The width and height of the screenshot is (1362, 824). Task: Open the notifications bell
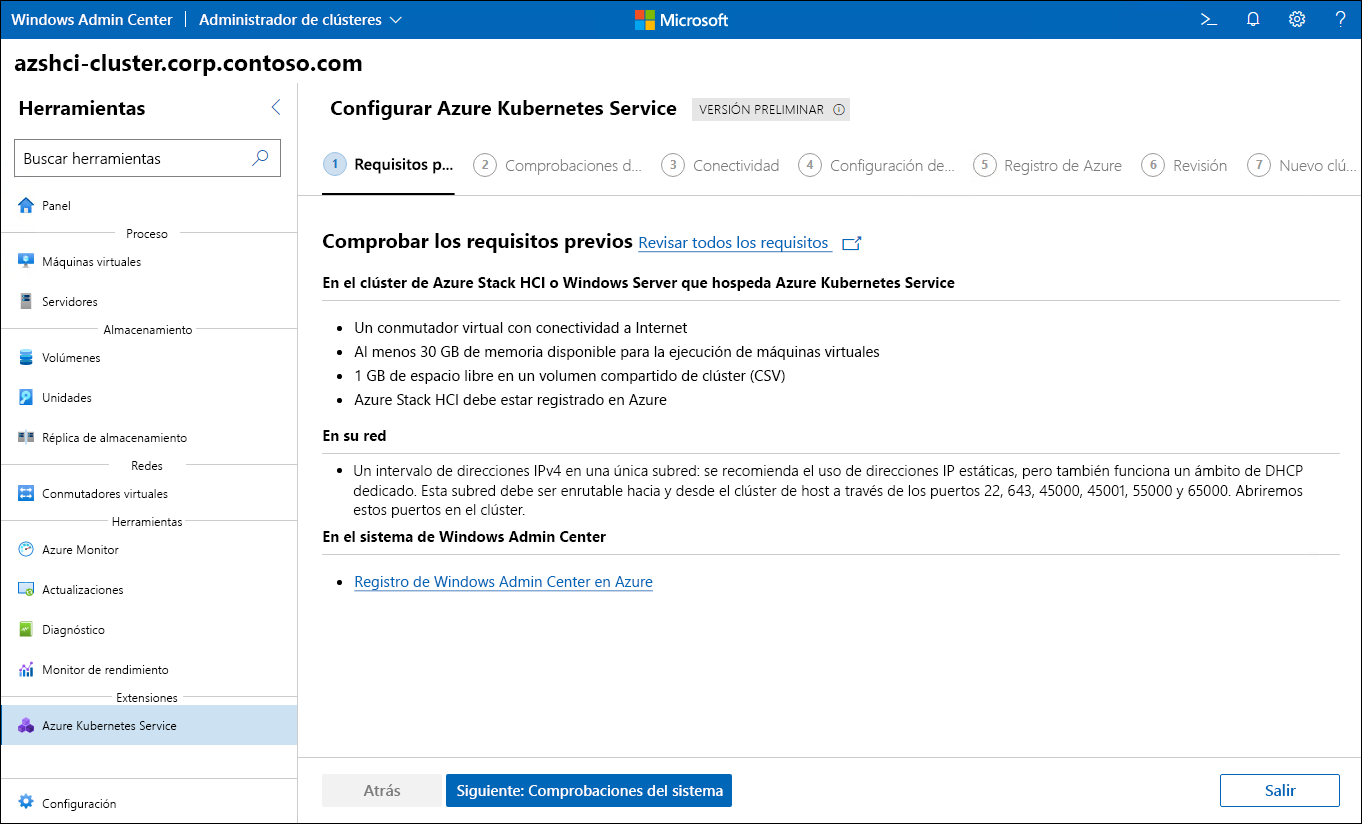point(1253,19)
